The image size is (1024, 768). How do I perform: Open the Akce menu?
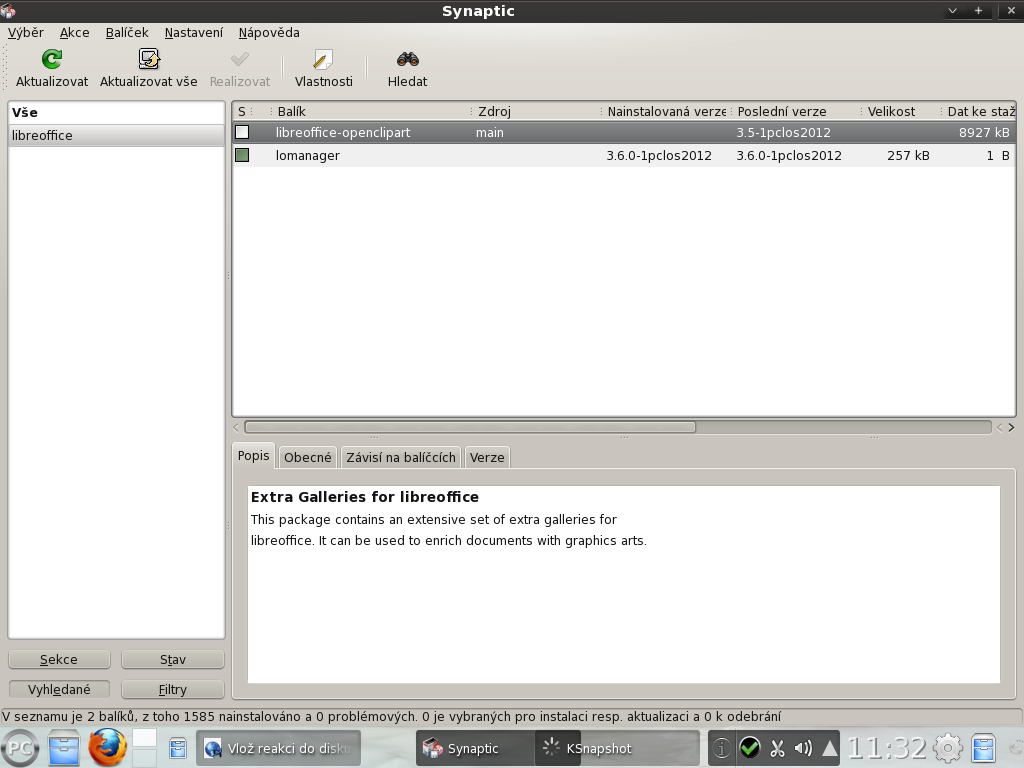74,33
